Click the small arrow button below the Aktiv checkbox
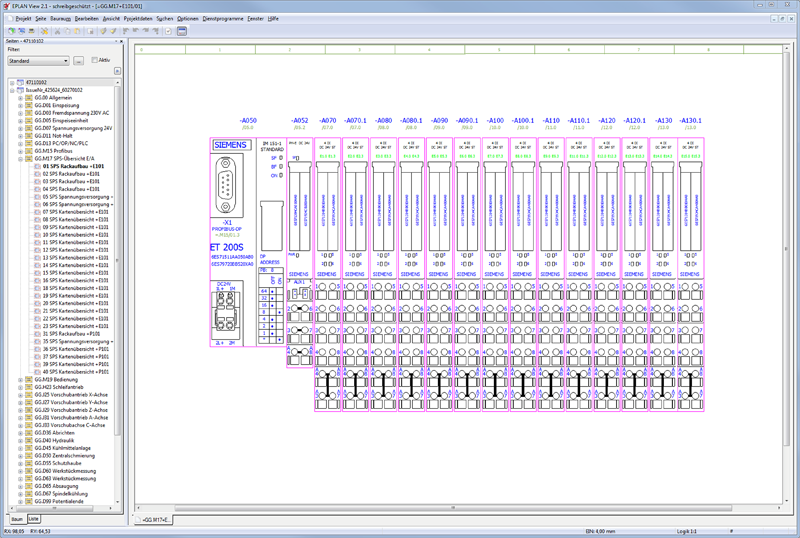800x538 pixels. [x=117, y=71]
